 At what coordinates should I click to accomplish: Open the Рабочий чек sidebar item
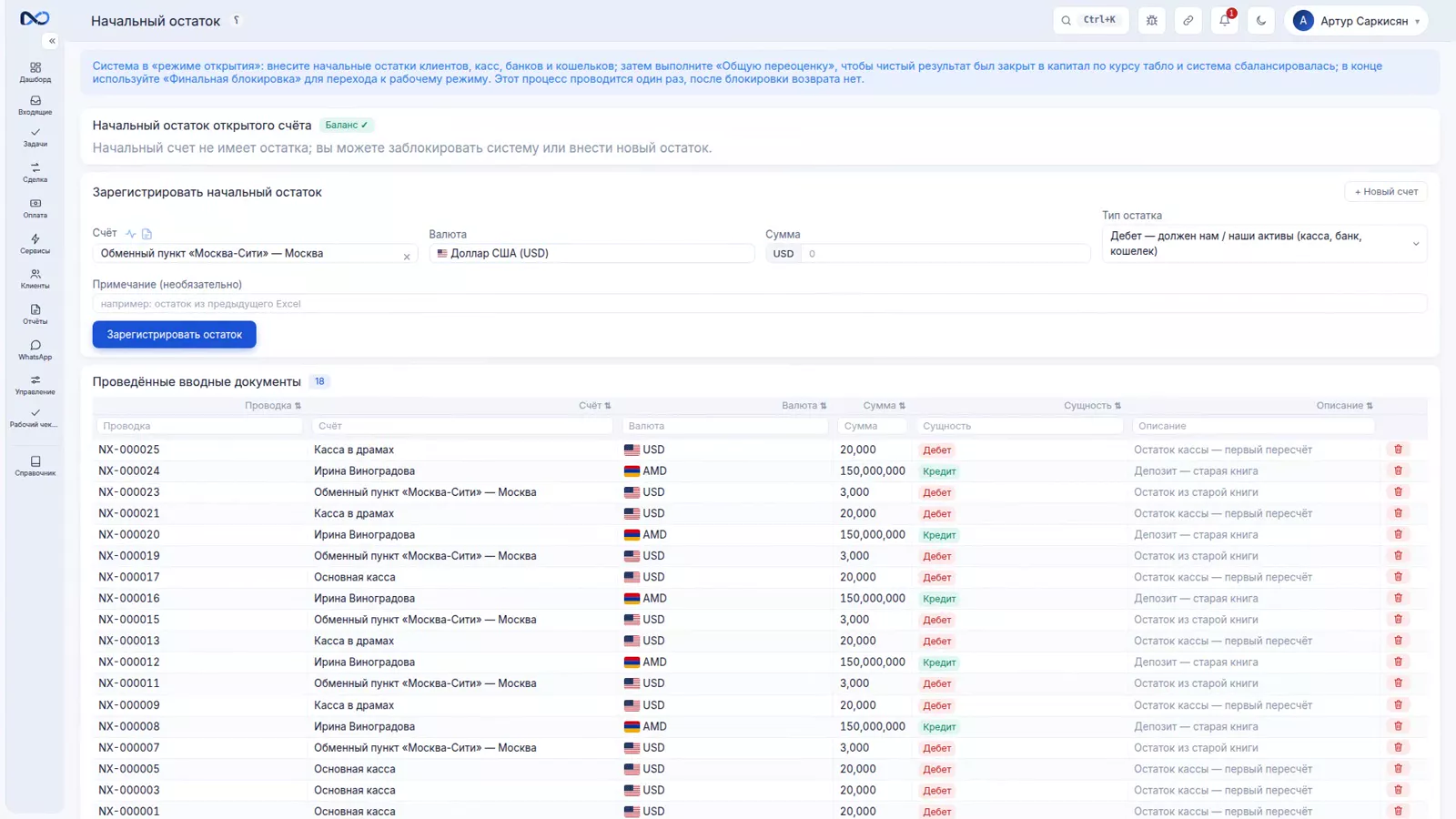(35, 418)
